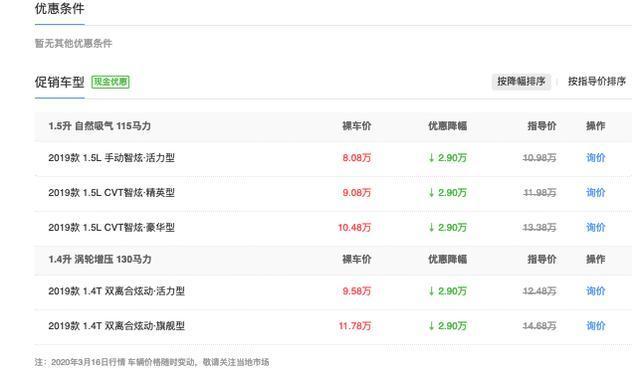Image resolution: width=640 pixels, height=374 pixels.
Task: Click model name 2019款 1.5L CVT智炫·豪华型
Action: point(111,227)
